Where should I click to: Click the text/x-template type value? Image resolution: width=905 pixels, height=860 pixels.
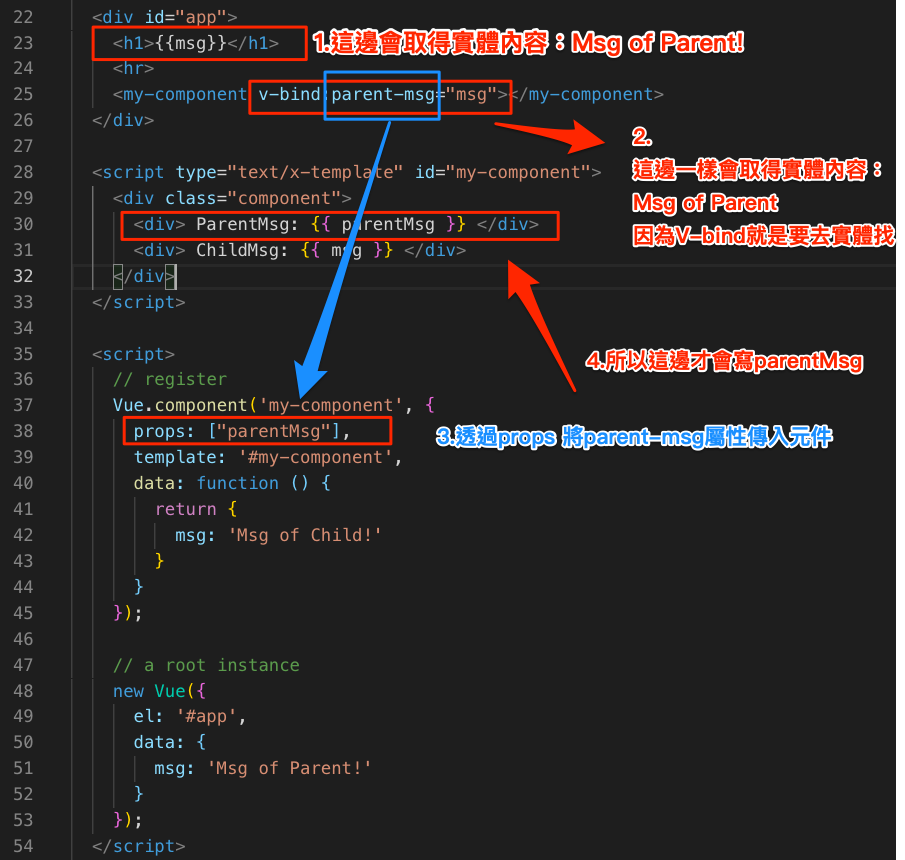click(315, 172)
